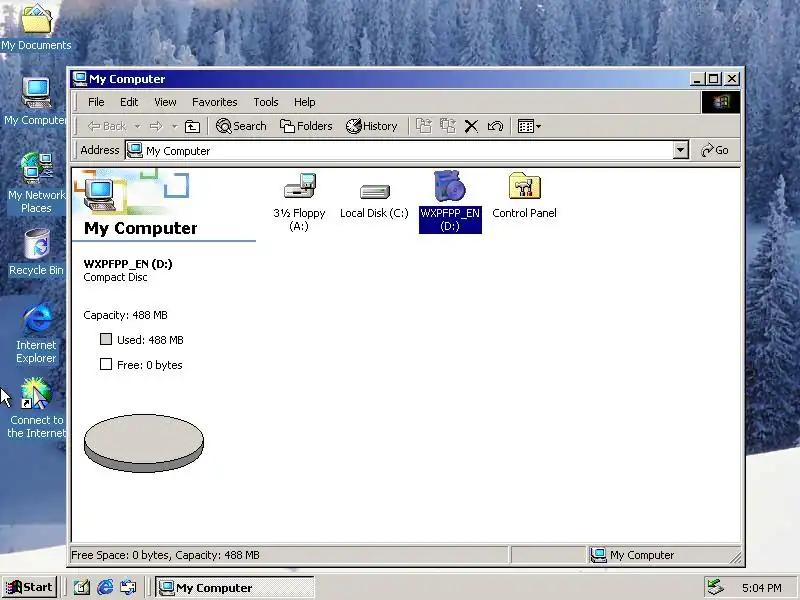Image resolution: width=800 pixels, height=600 pixels.
Task: Click My Computer taskbar button
Action: (x=235, y=588)
